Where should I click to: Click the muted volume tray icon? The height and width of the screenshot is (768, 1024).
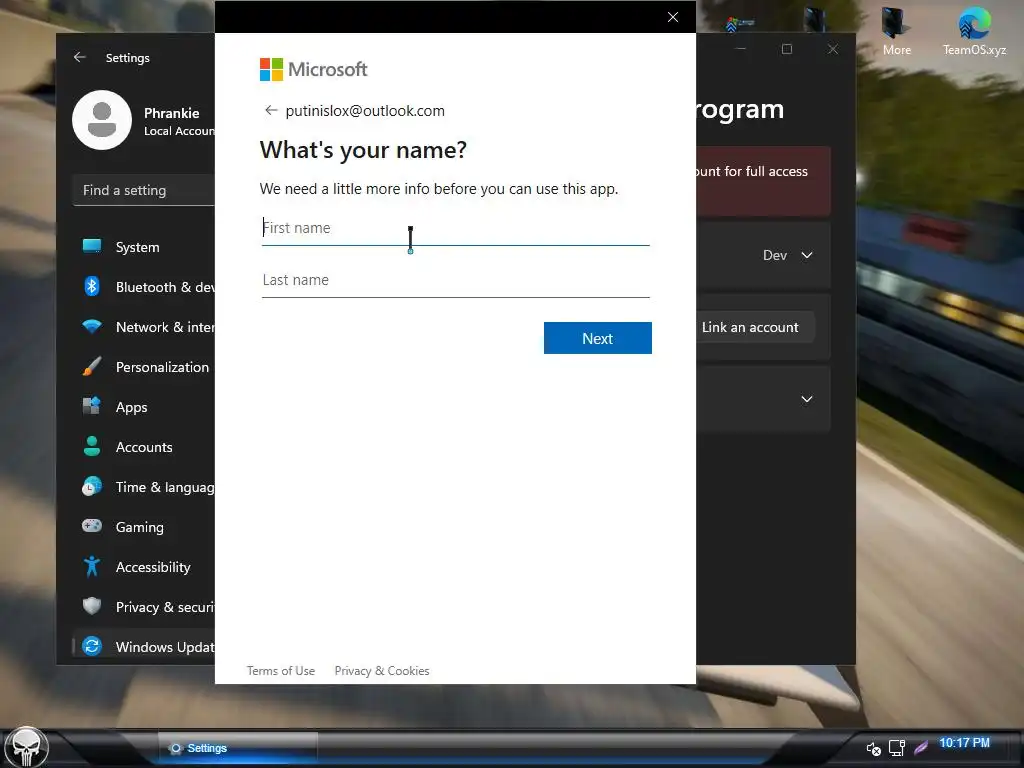tap(873, 748)
